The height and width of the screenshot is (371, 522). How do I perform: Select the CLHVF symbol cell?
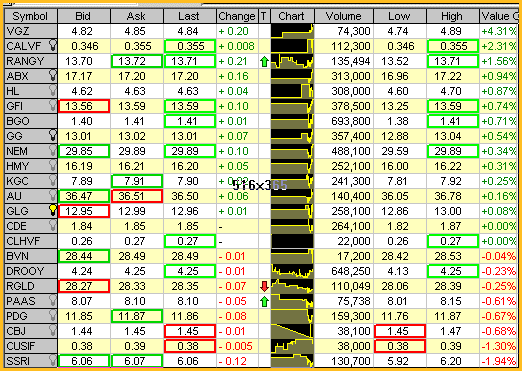click(31, 241)
